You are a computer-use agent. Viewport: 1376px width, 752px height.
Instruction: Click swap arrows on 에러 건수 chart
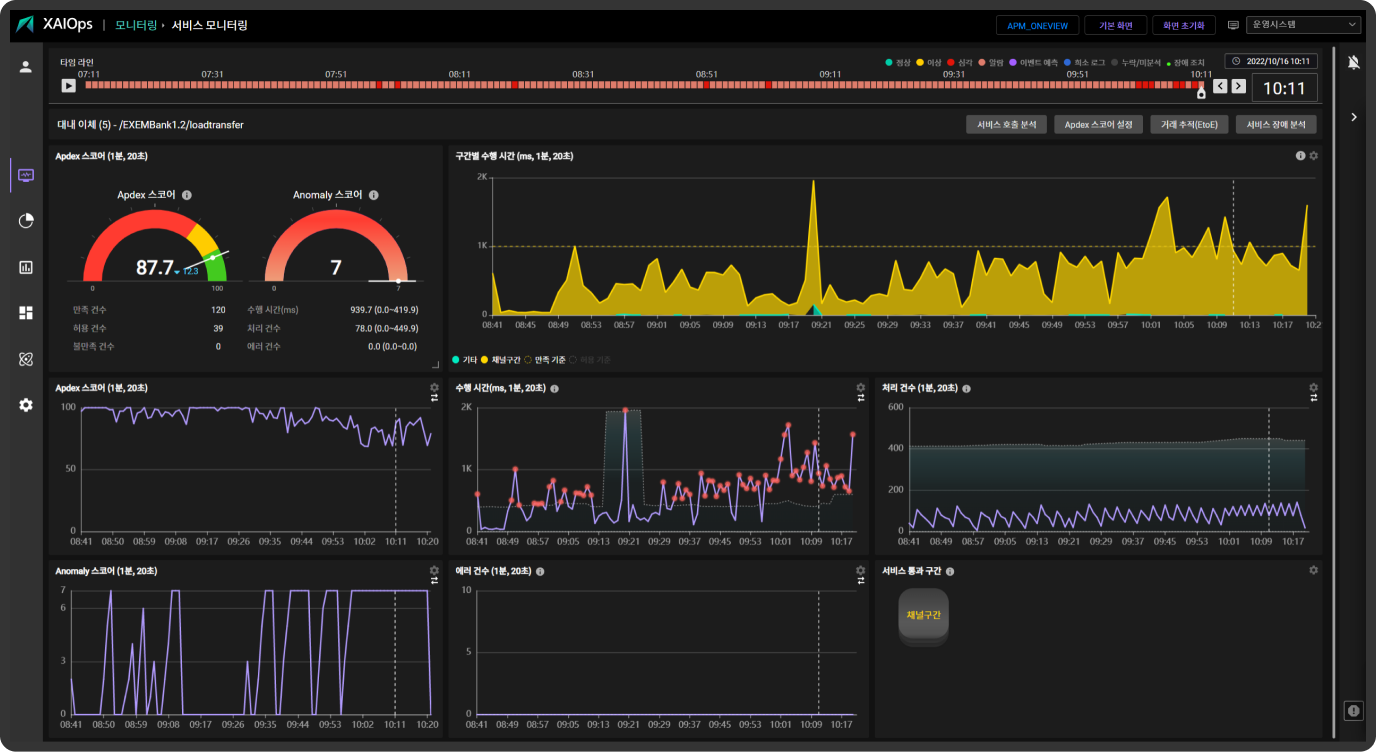860,580
